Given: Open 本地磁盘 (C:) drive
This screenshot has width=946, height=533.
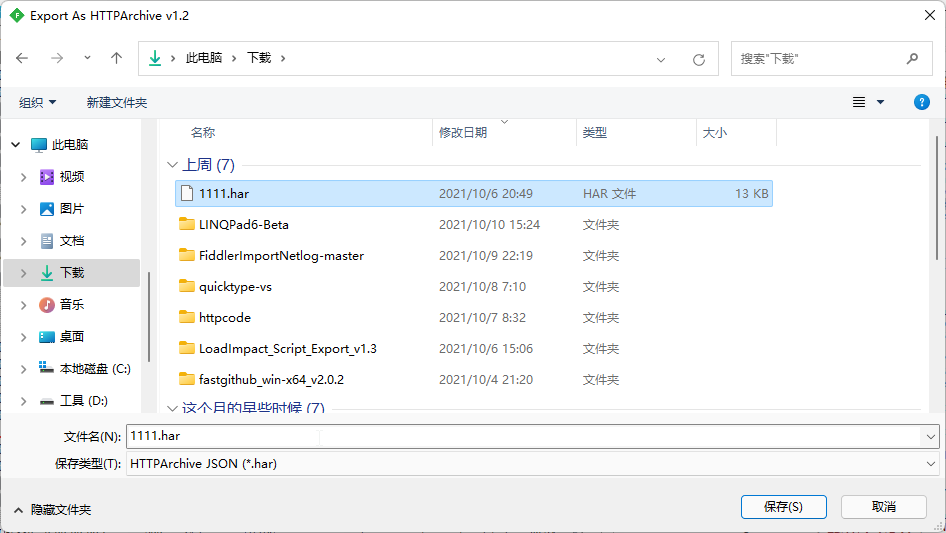Looking at the screenshot, I should 95,369.
